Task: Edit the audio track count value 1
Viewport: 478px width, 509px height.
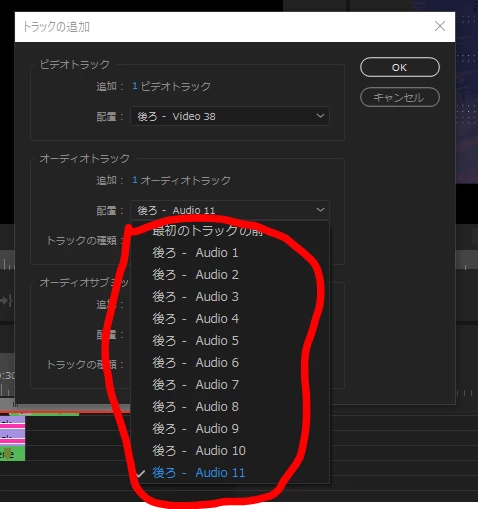Action: pyautogui.click(x=135, y=180)
